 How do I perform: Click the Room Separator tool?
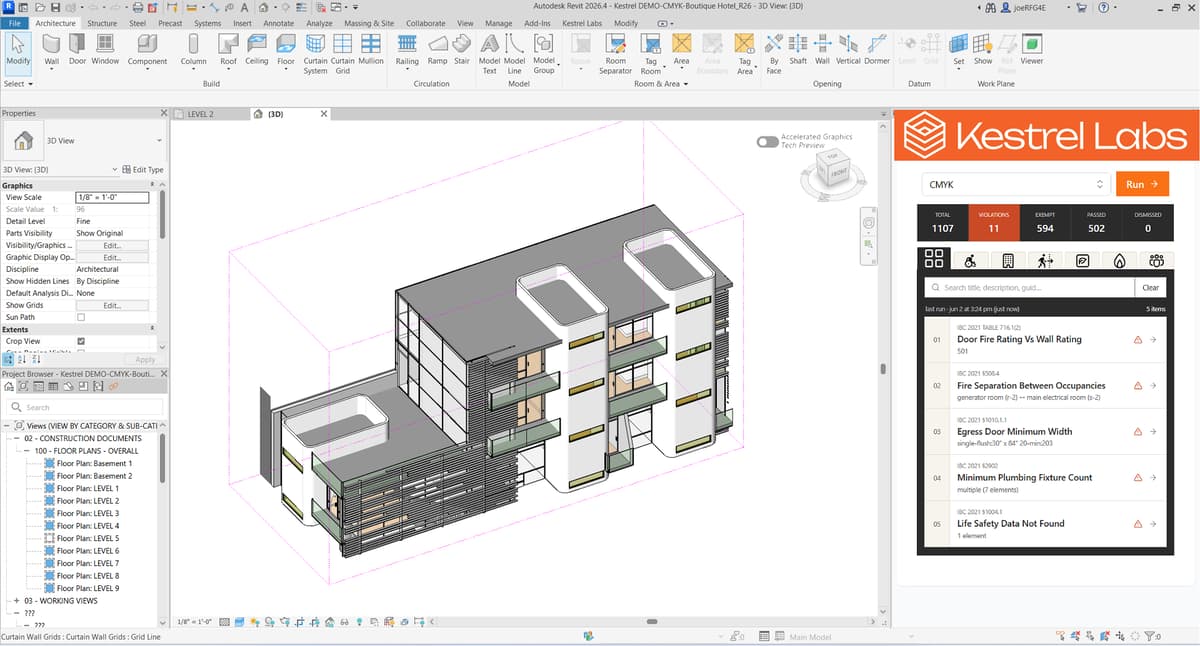pos(616,54)
